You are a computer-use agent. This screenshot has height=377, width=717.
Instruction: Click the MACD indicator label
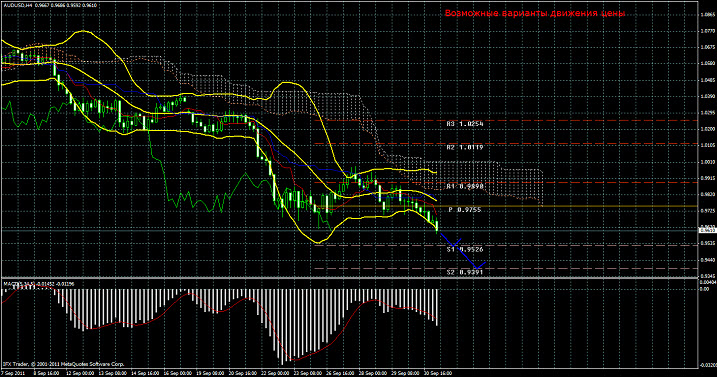(x=39, y=284)
